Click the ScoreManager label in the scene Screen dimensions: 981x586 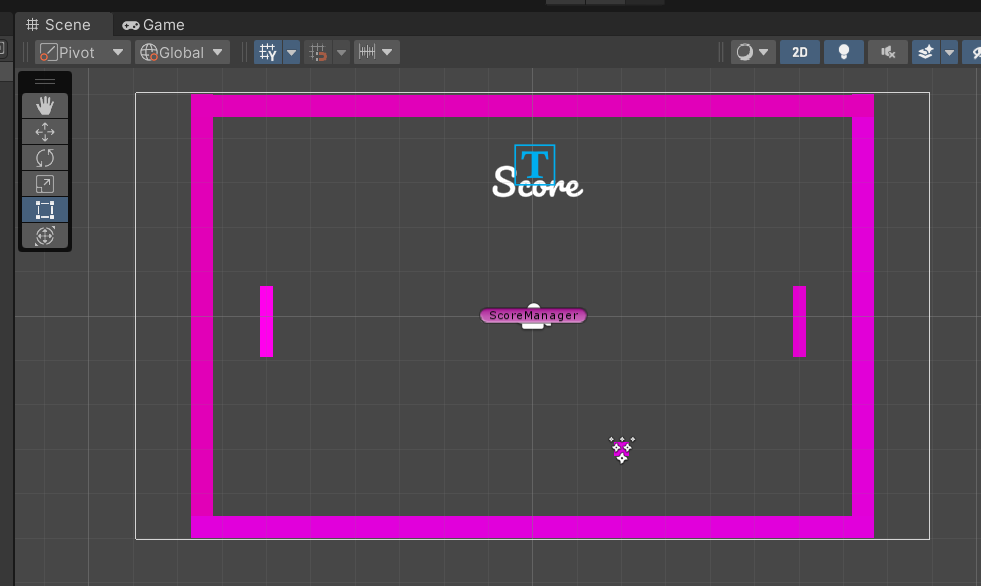(532, 315)
